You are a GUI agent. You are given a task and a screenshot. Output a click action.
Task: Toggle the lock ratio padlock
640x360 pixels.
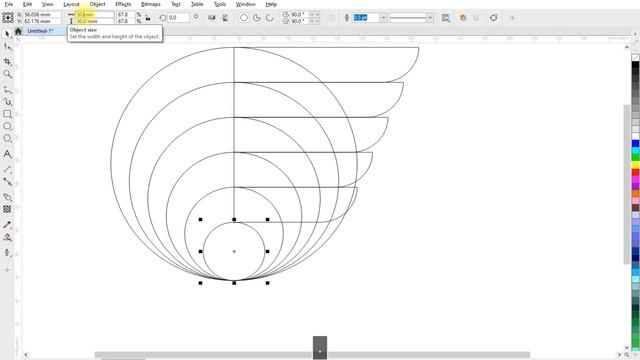click(148, 18)
